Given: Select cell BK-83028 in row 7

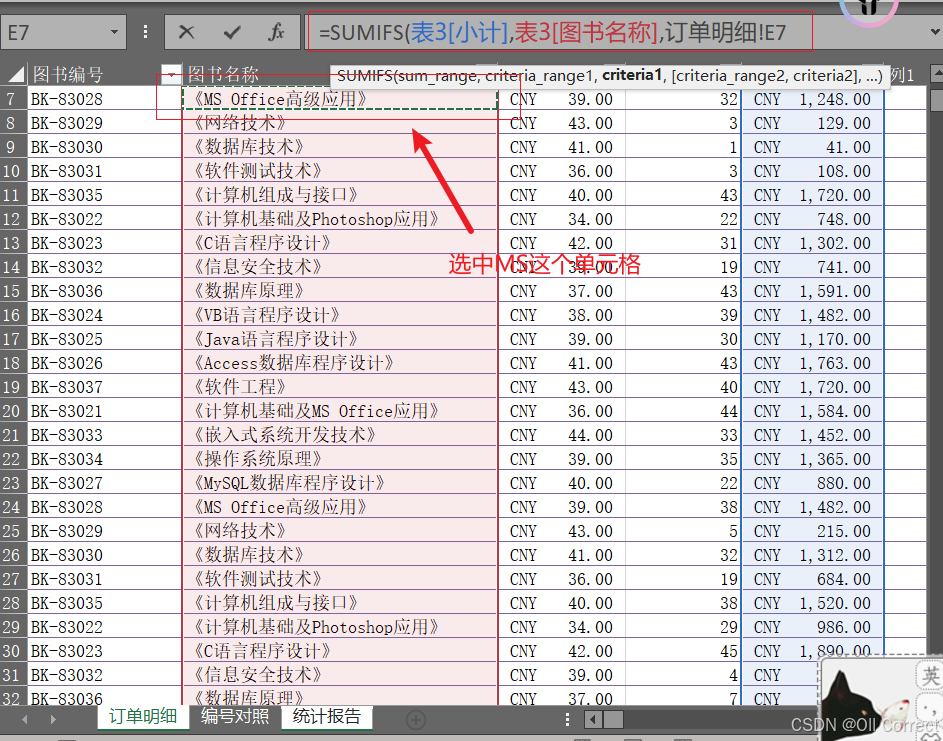Looking at the screenshot, I should (104, 99).
